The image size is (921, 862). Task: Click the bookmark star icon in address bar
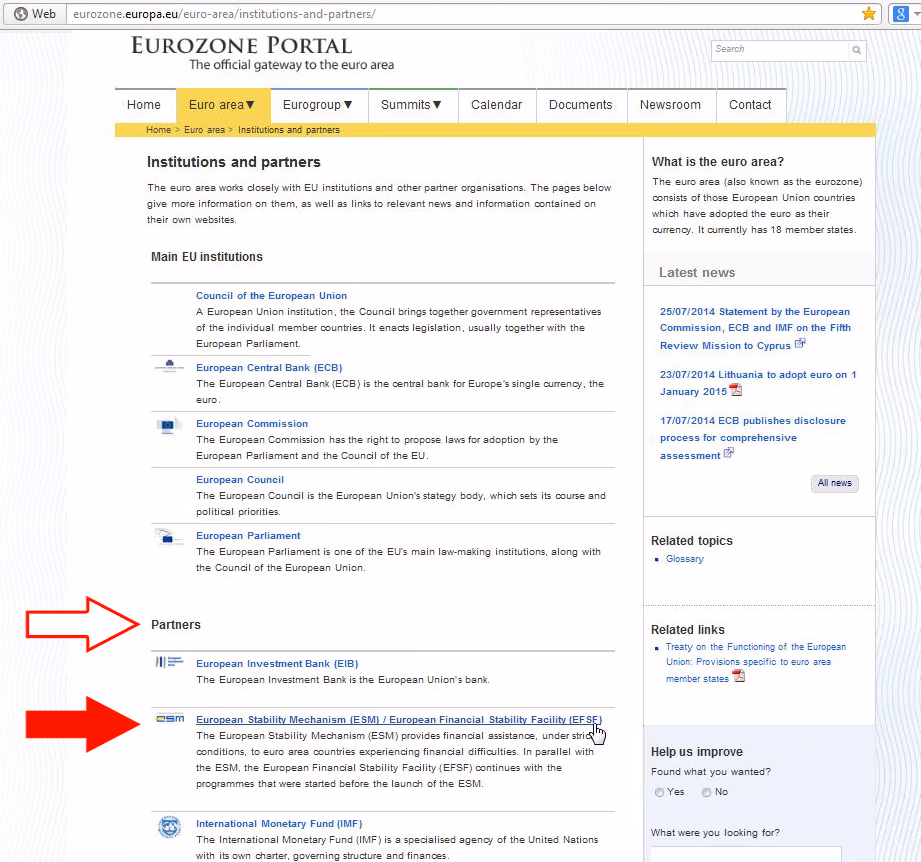(x=869, y=14)
